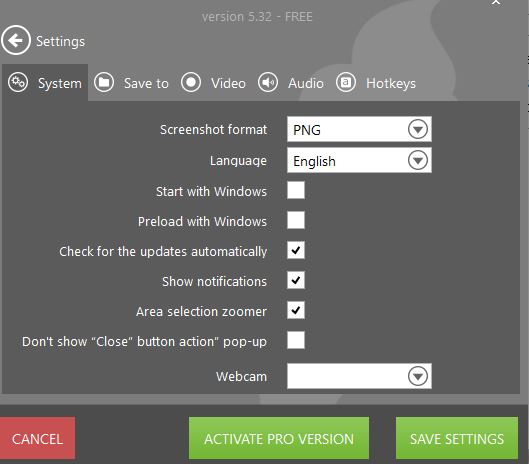Screen dimensions: 529x464
Task: Click the Save to folder icon
Action: click(104, 82)
